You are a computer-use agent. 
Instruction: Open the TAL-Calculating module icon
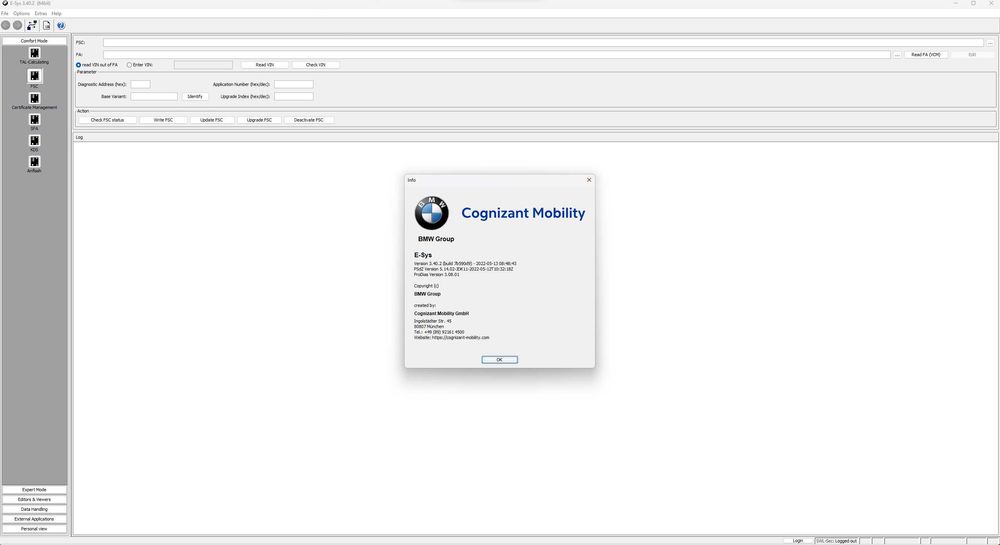coord(34,53)
